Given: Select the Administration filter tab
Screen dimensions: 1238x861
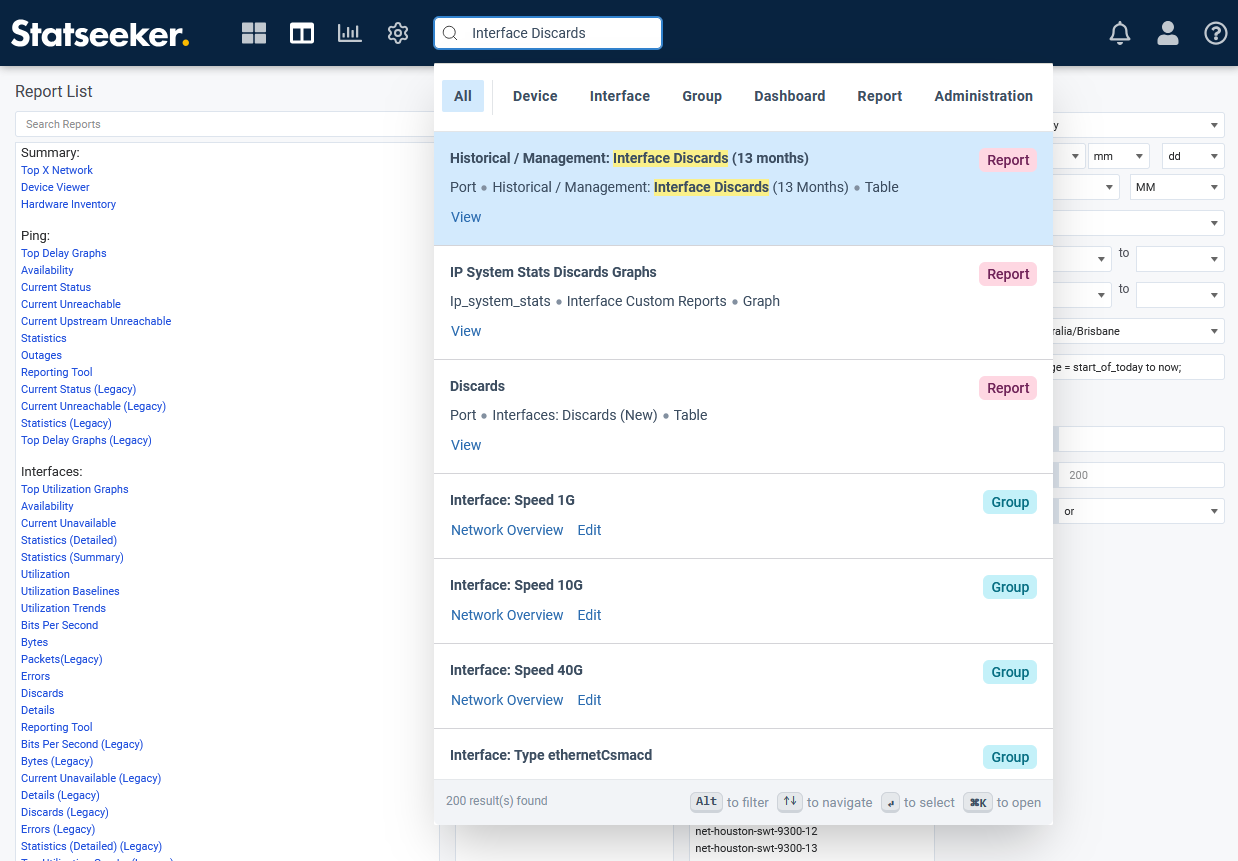Looking at the screenshot, I should [983, 96].
